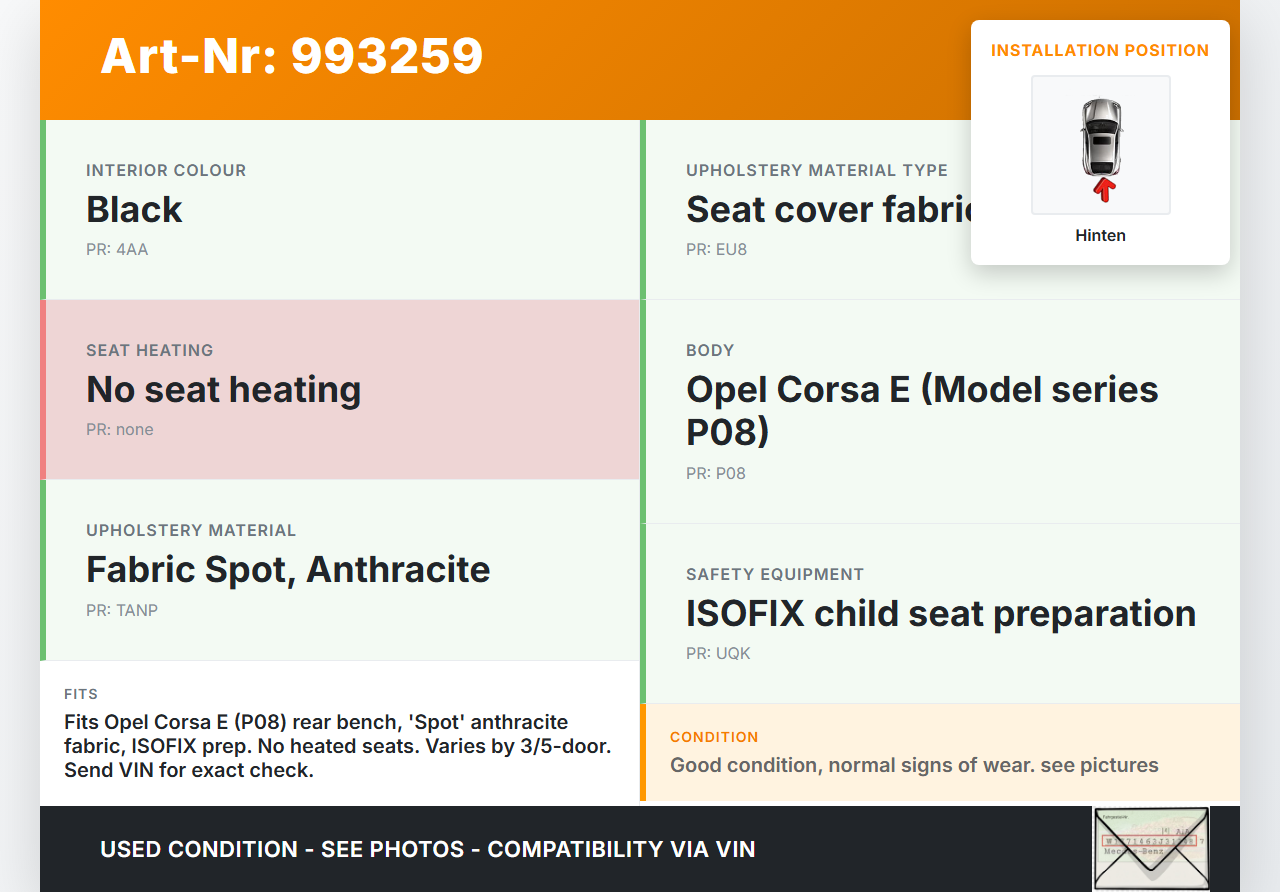Click the PR: 4AA code
Image resolution: width=1280 pixels, height=892 pixels.
coord(117,250)
